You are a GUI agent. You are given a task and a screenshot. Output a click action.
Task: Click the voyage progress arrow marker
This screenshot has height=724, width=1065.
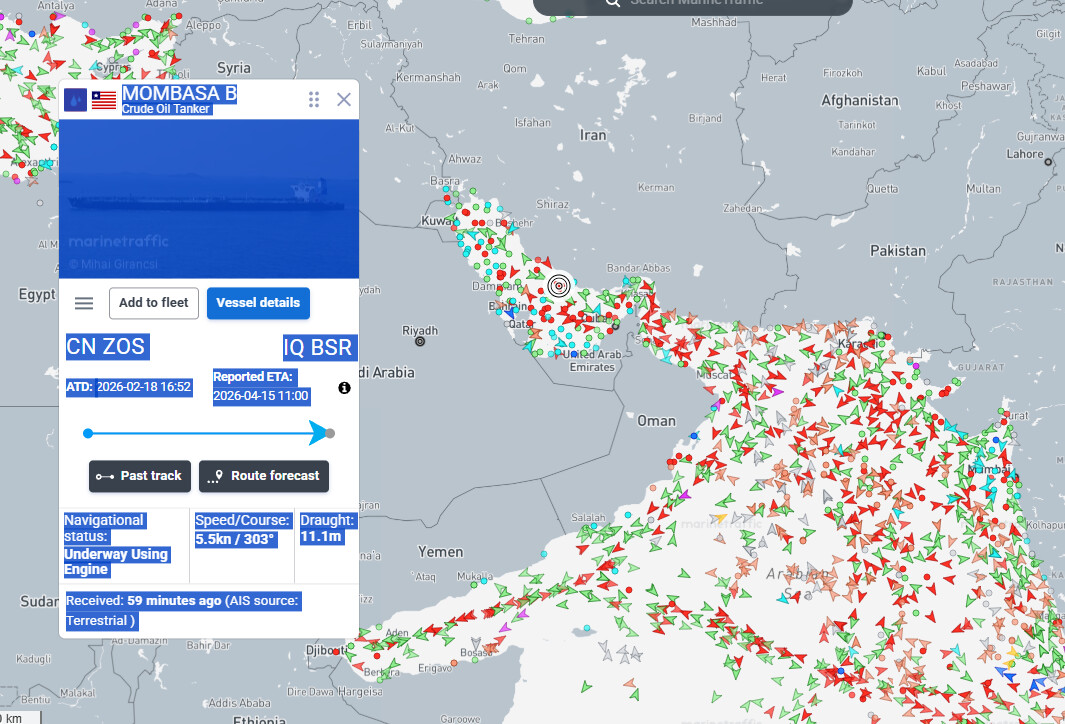click(320, 433)
